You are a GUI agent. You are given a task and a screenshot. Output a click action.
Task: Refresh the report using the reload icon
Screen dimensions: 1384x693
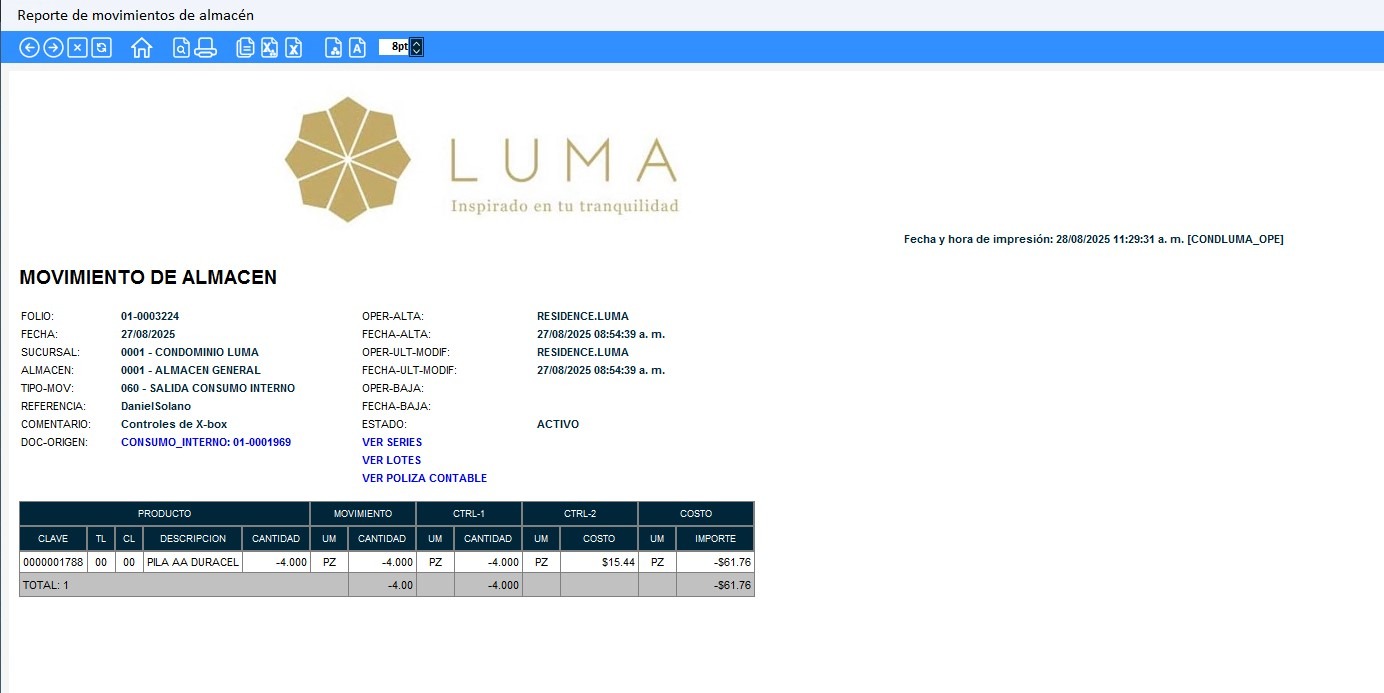point(101,47)
